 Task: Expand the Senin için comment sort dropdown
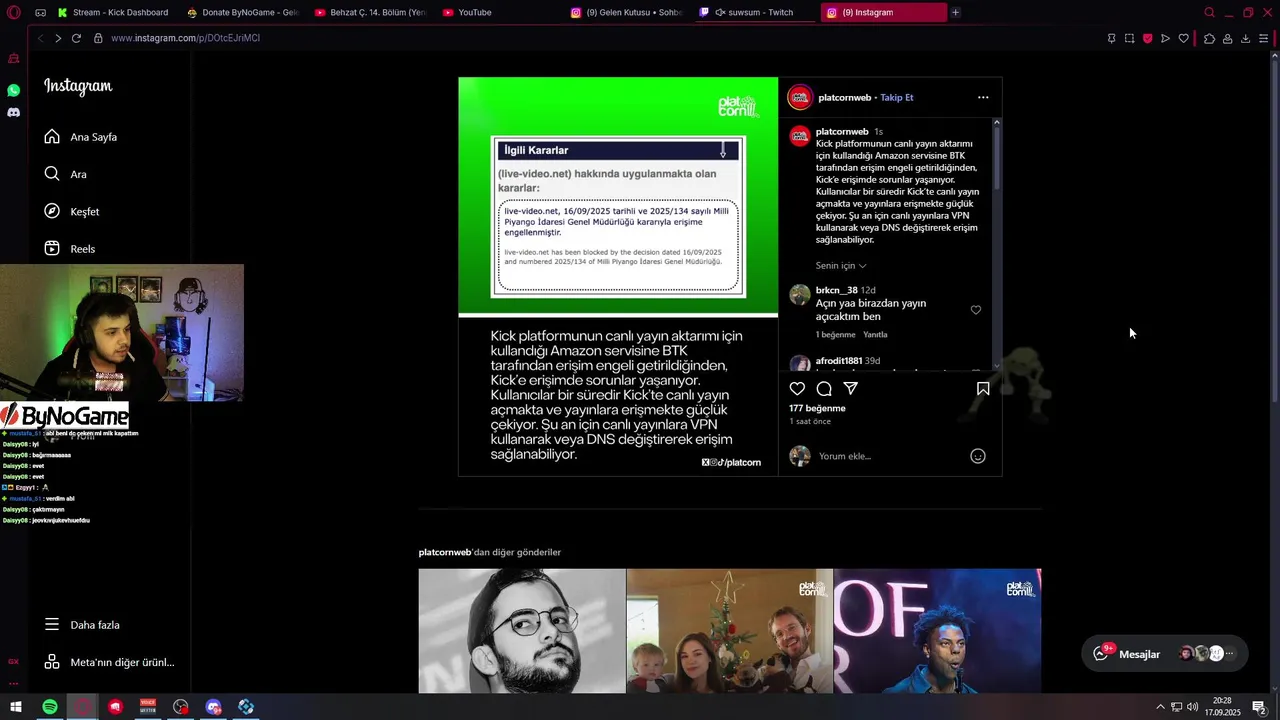click(x=841, y=265)
